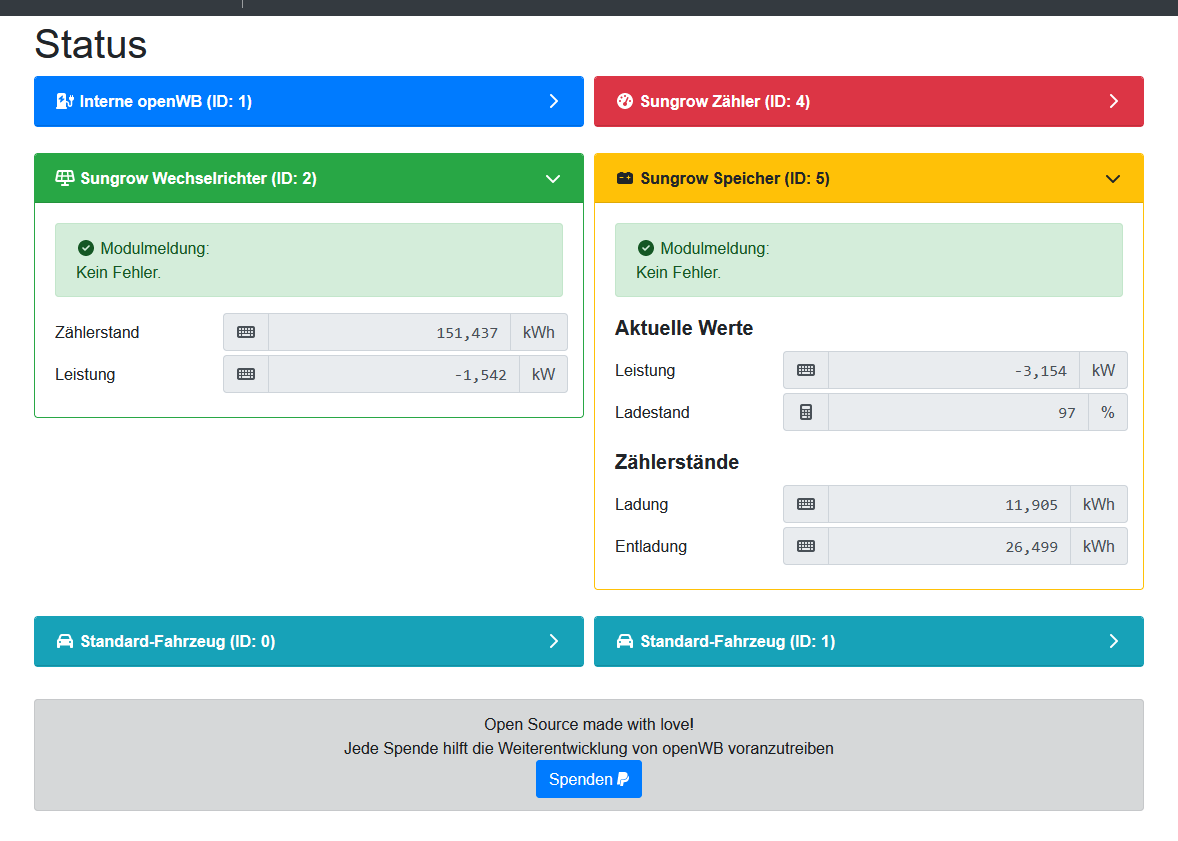Click the Ladung label
Screen dimensions: 1178x841
coord(642,504)
